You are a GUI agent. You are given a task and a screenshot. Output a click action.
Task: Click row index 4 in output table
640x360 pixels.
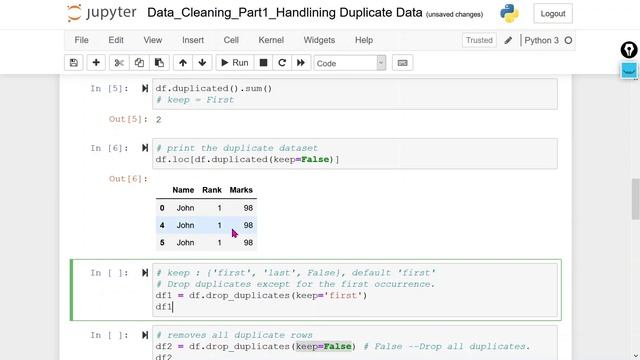coord(162,225)
